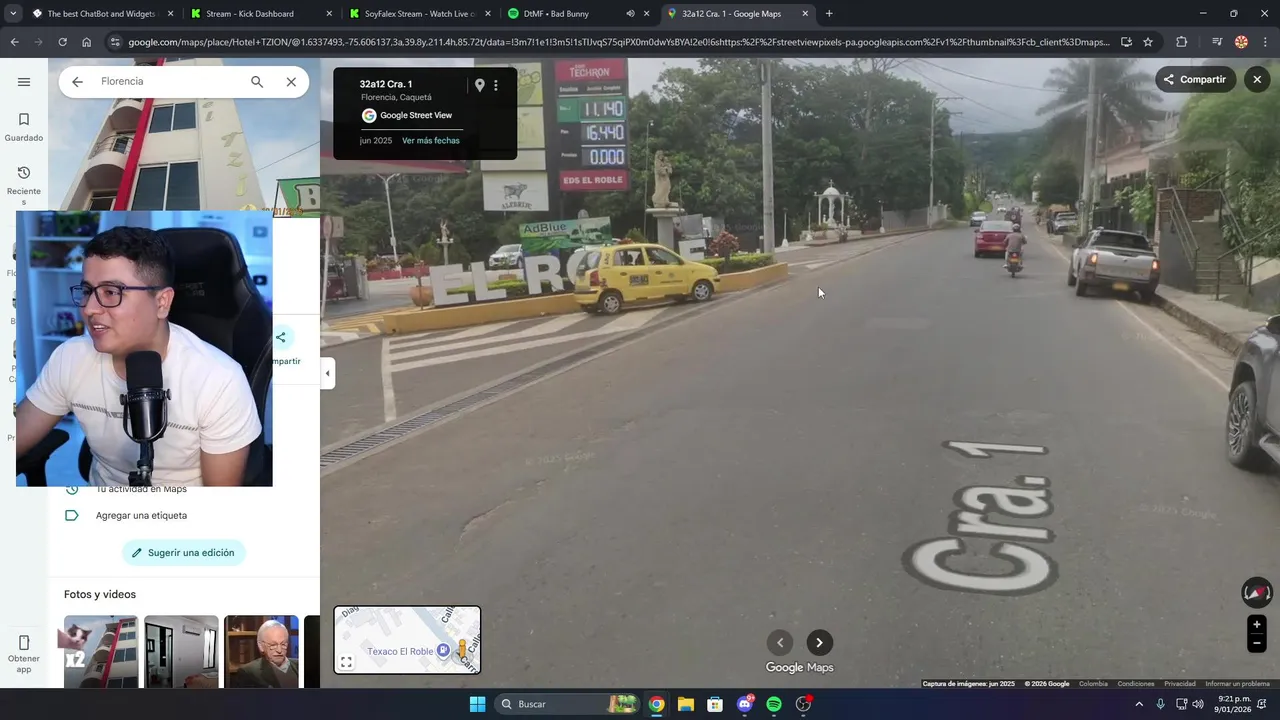The height and width of the screenshot is (720, 1280).
Task: Open the first hotel building photo thumbnail
Action: click(x=101, y=652)
